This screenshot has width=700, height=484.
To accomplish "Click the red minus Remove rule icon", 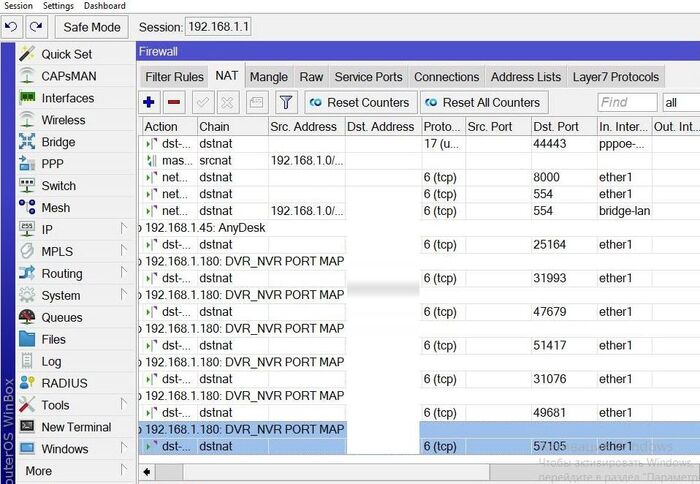I will click(174, 102).
